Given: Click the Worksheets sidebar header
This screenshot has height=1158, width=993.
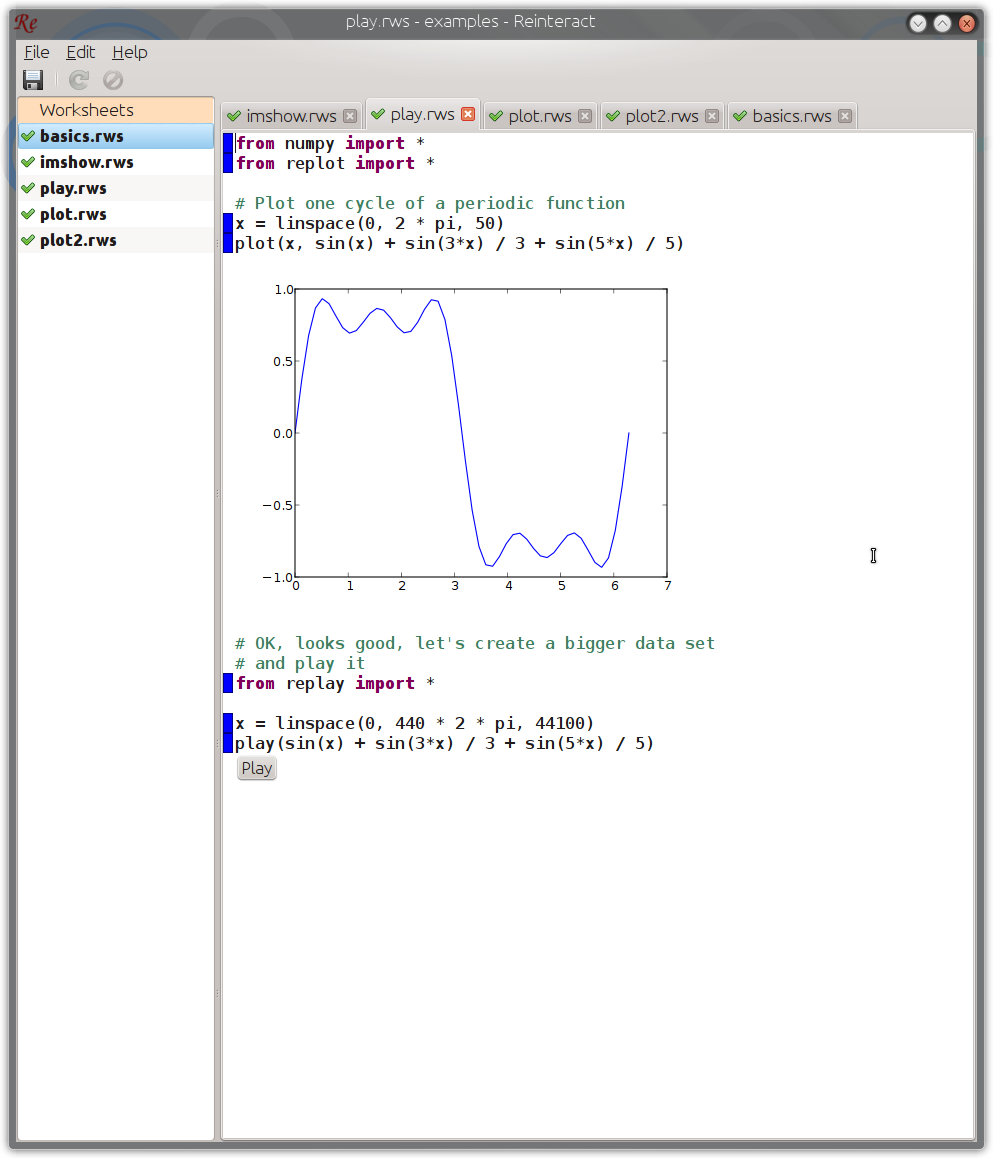Looking at the screenshot, I should pos(116,110).
